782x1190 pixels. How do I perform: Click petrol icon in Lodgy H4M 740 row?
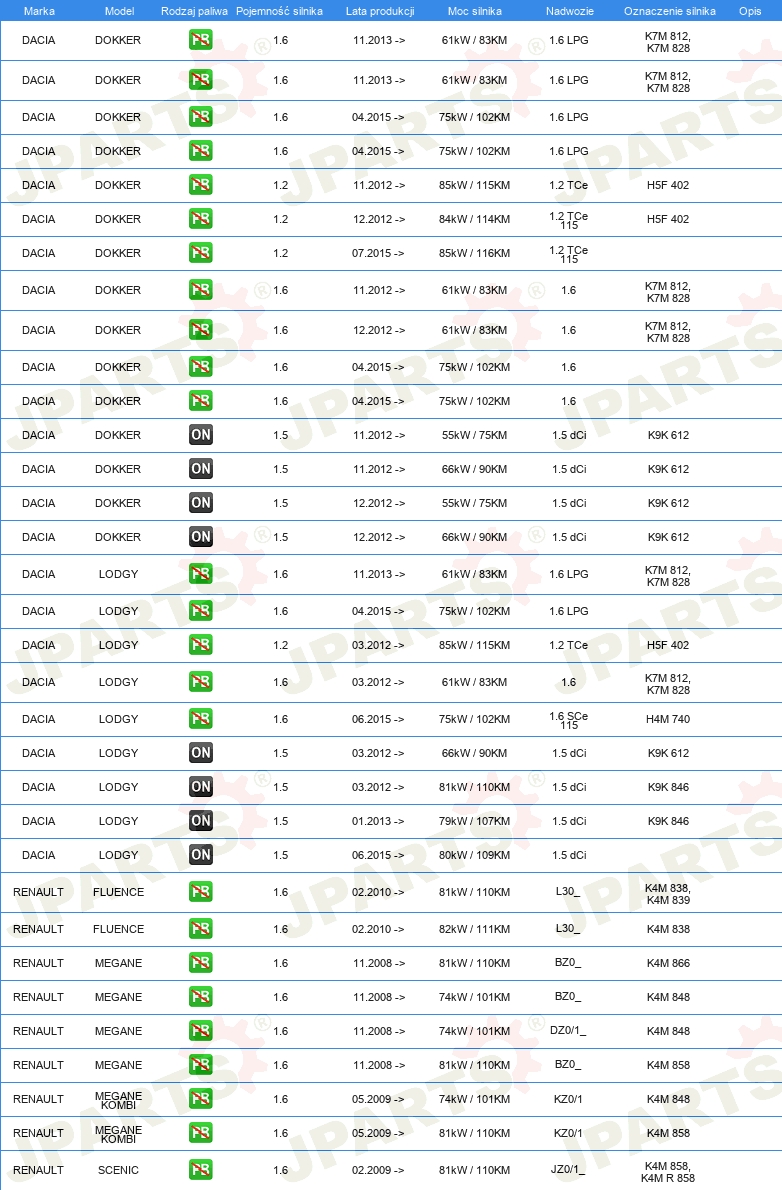tap(200, 719)
